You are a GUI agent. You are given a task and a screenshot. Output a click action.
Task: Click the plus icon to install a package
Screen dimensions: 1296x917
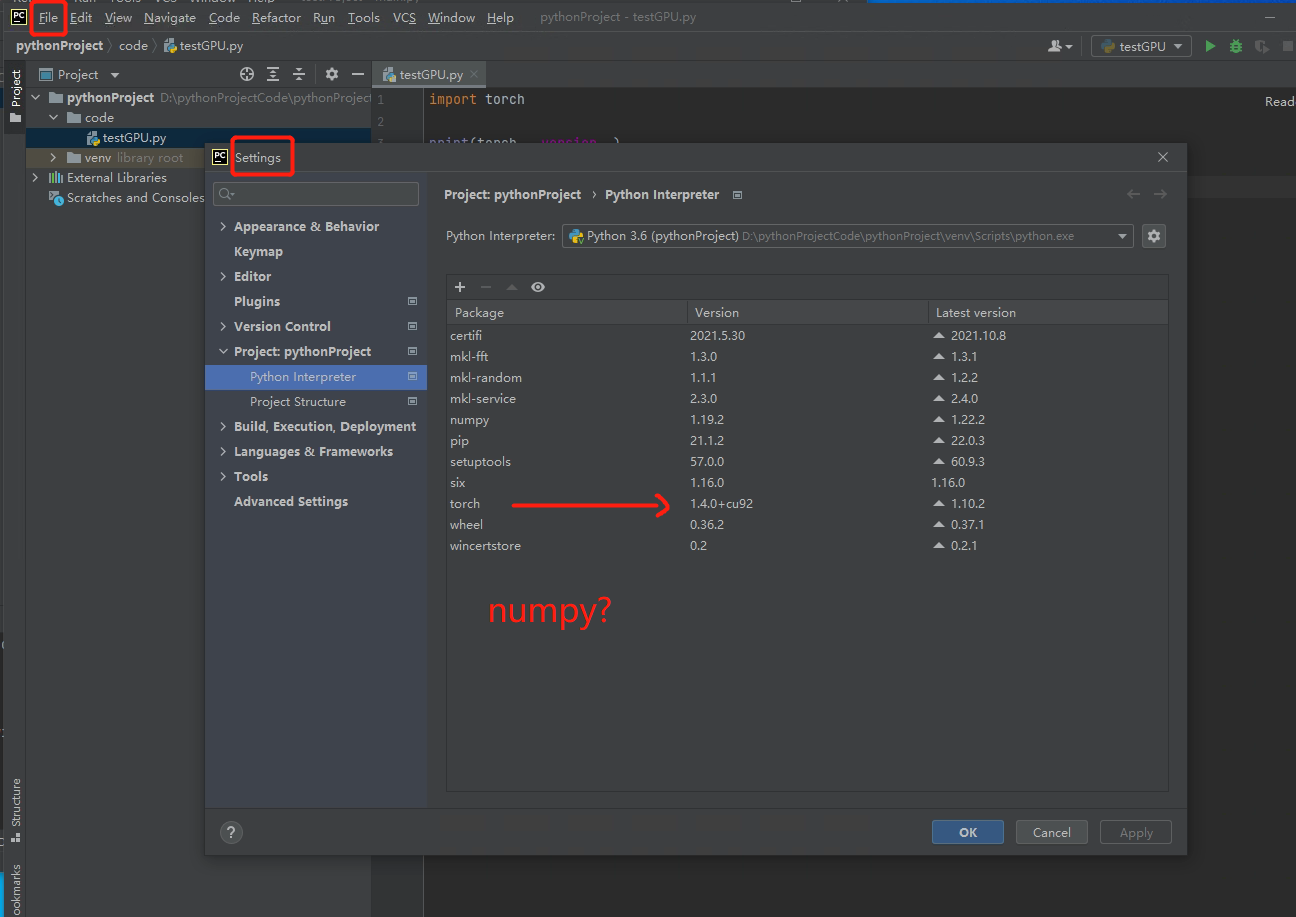click(460, 287)
